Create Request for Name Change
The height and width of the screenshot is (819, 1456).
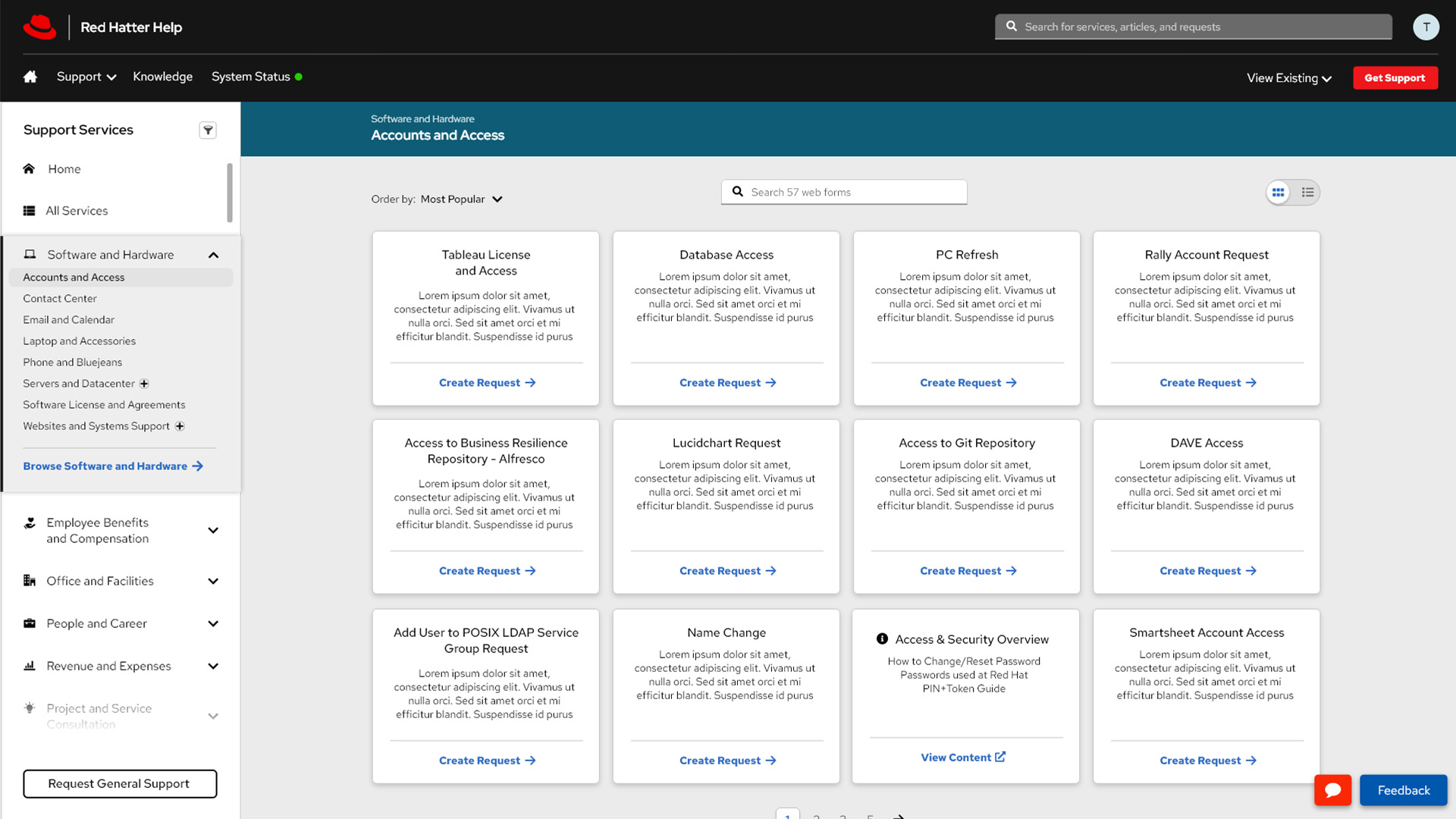tap(727, 761)
